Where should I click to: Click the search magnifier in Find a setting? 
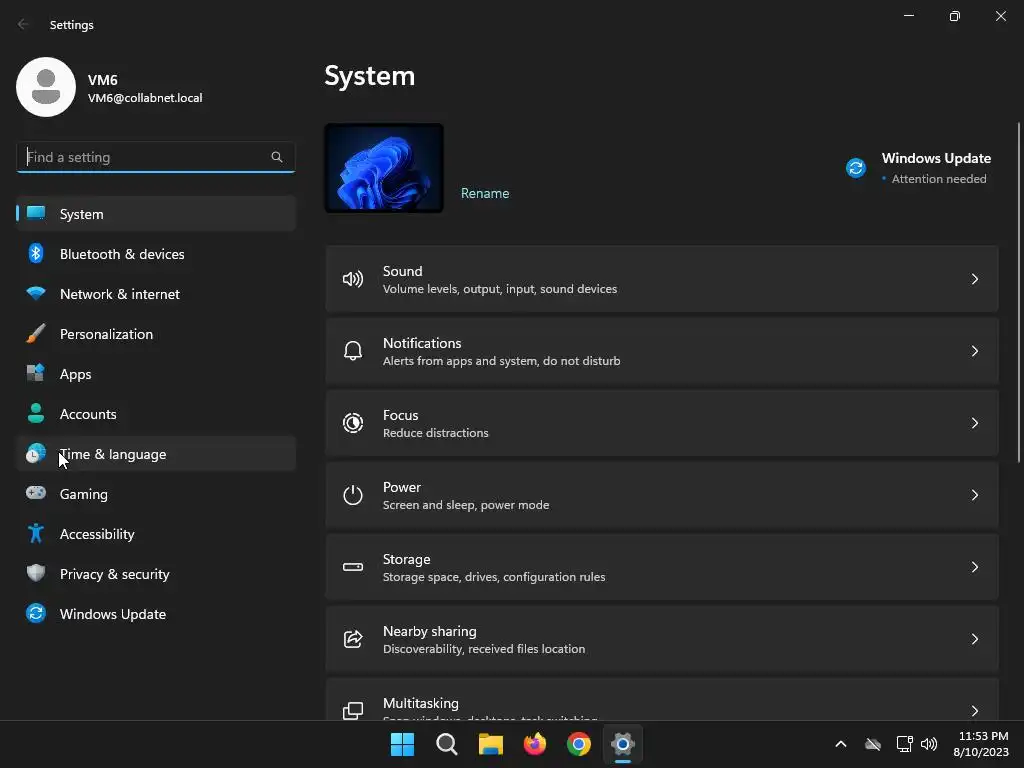[x=277, y=157]
